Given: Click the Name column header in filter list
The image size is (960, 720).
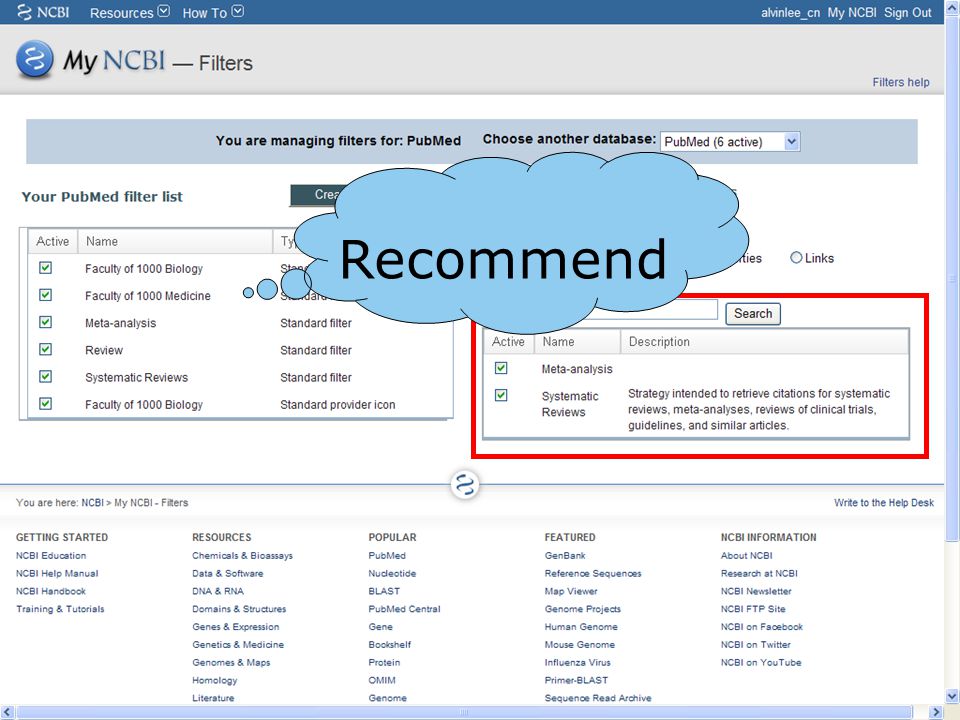Looking at the screenshot, I should (175, 241).
